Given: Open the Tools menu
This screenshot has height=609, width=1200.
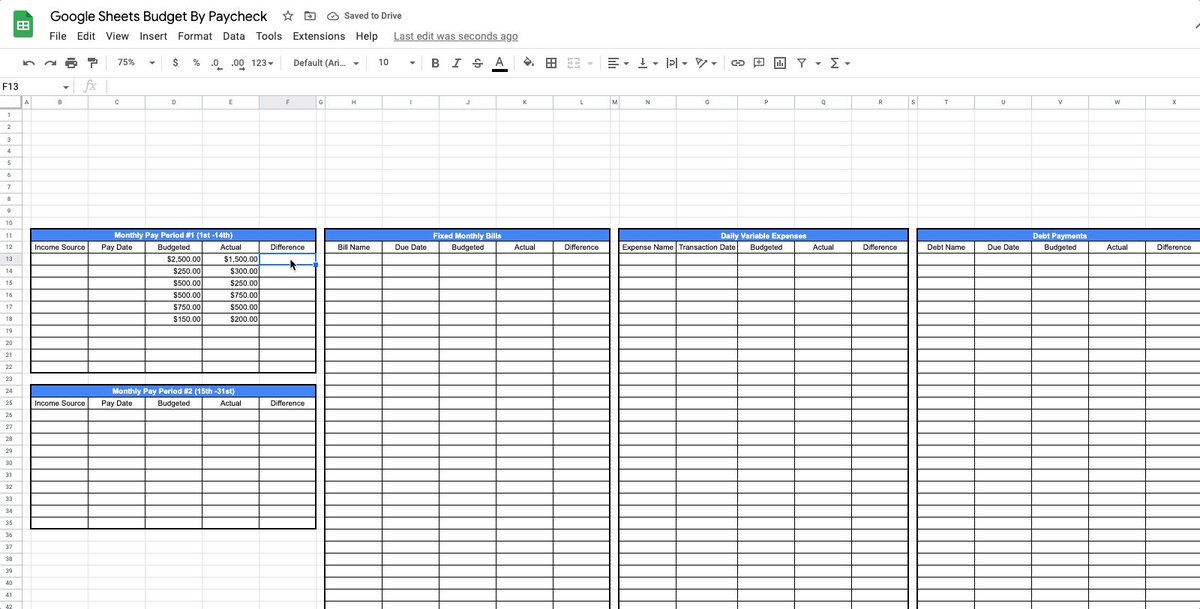Looking at the screenshot, I should [x=268, y=36].
